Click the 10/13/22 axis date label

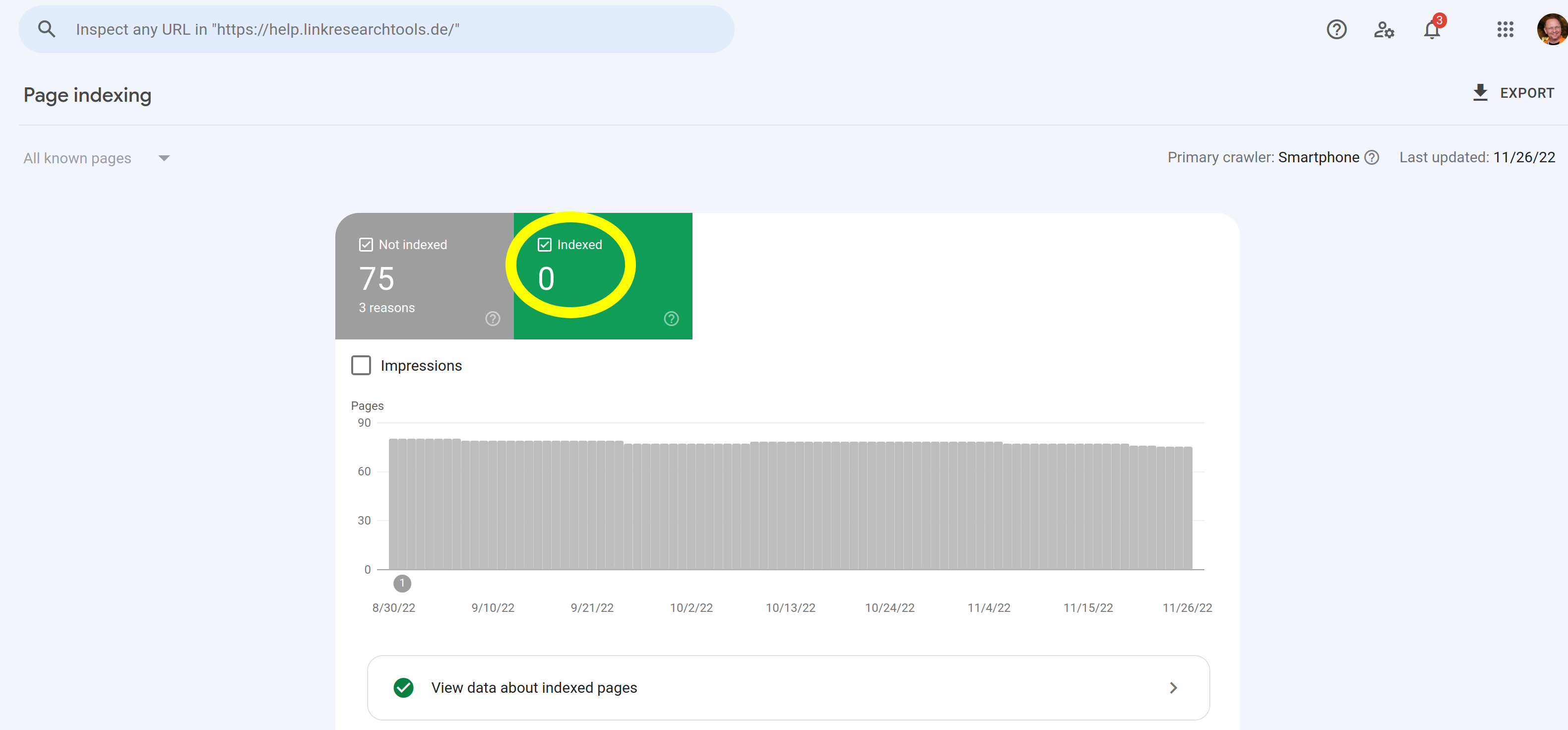[790, 607]
